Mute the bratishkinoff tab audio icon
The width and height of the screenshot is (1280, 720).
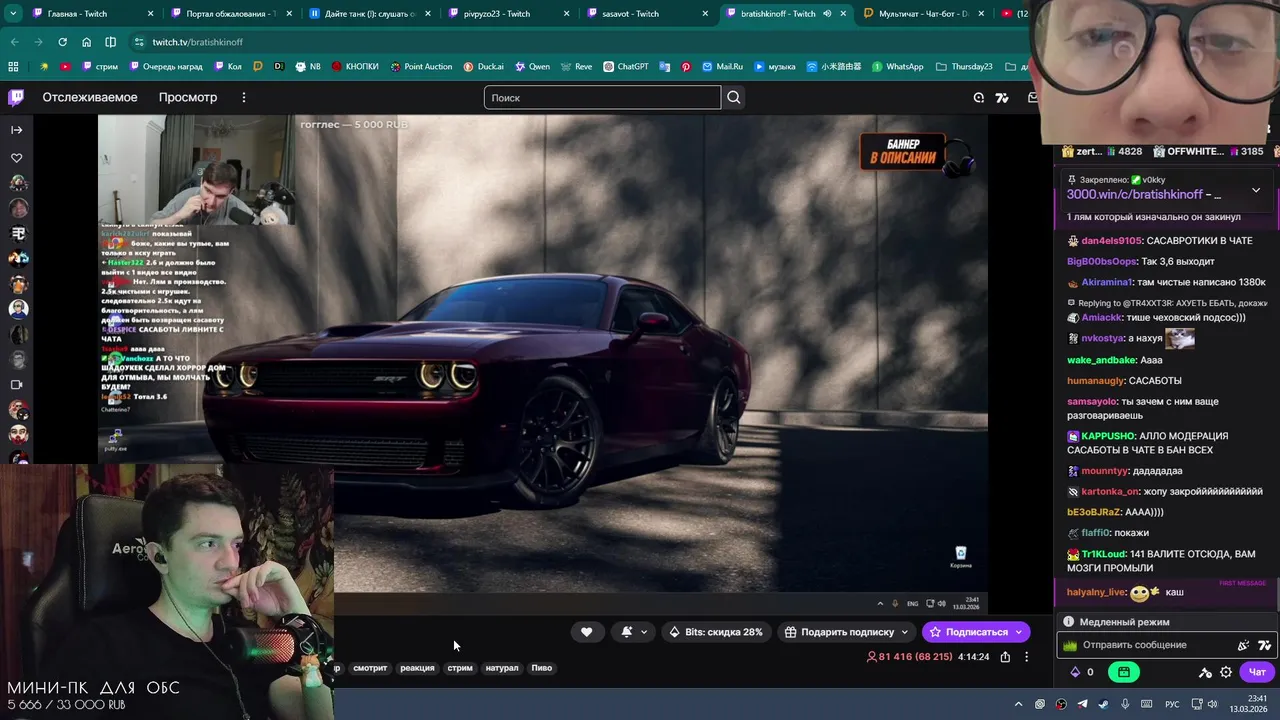826,14
